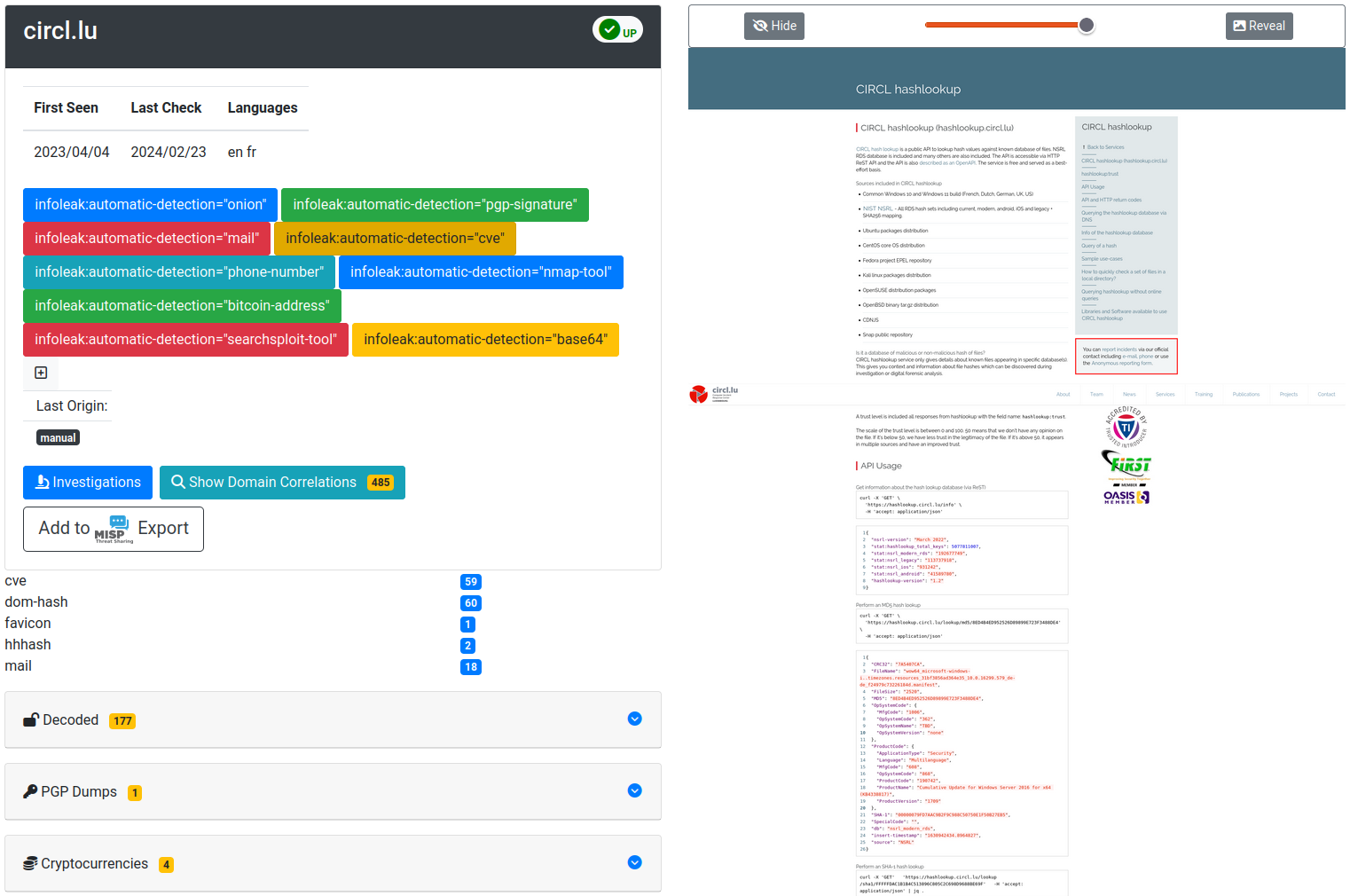Click the MISP Threat Sharing logo
The image size is (1350, 896).
click(114, 529)
